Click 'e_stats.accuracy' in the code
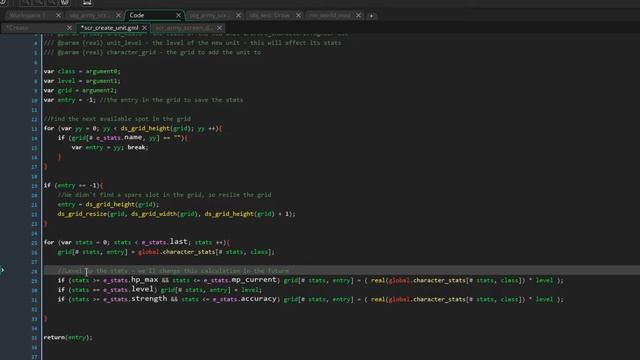Image resolution: width=640 pixels, height=360 pixels. click(x=244, y=299)
